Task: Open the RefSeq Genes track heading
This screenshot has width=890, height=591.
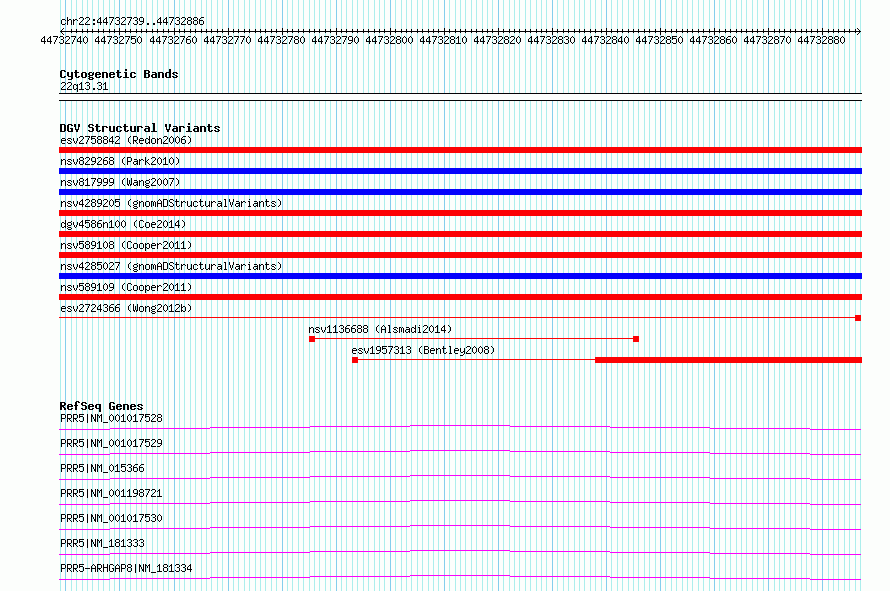Action: click(x=101, y=406)
